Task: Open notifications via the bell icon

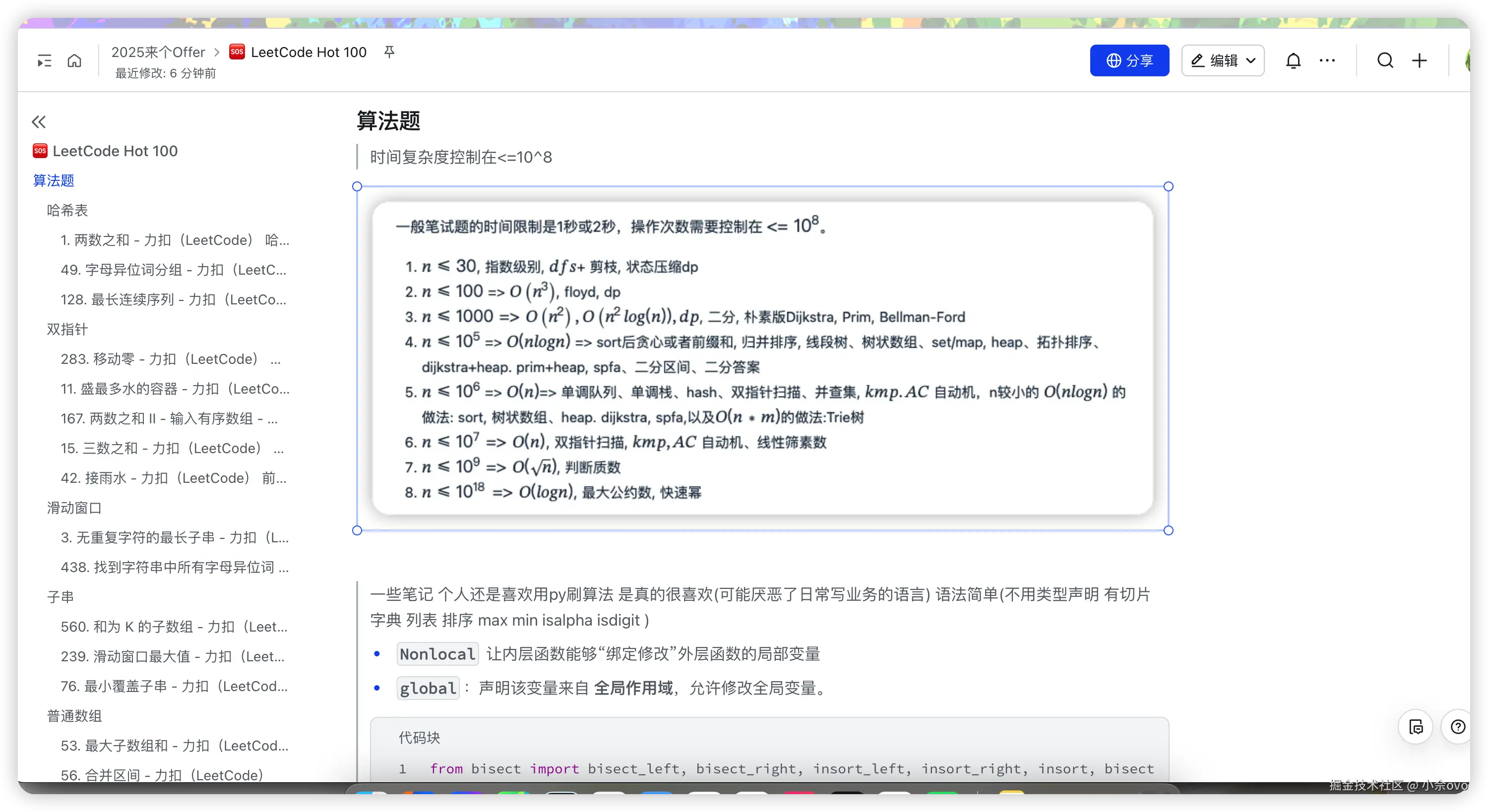Action: [x=1294, y=60]
